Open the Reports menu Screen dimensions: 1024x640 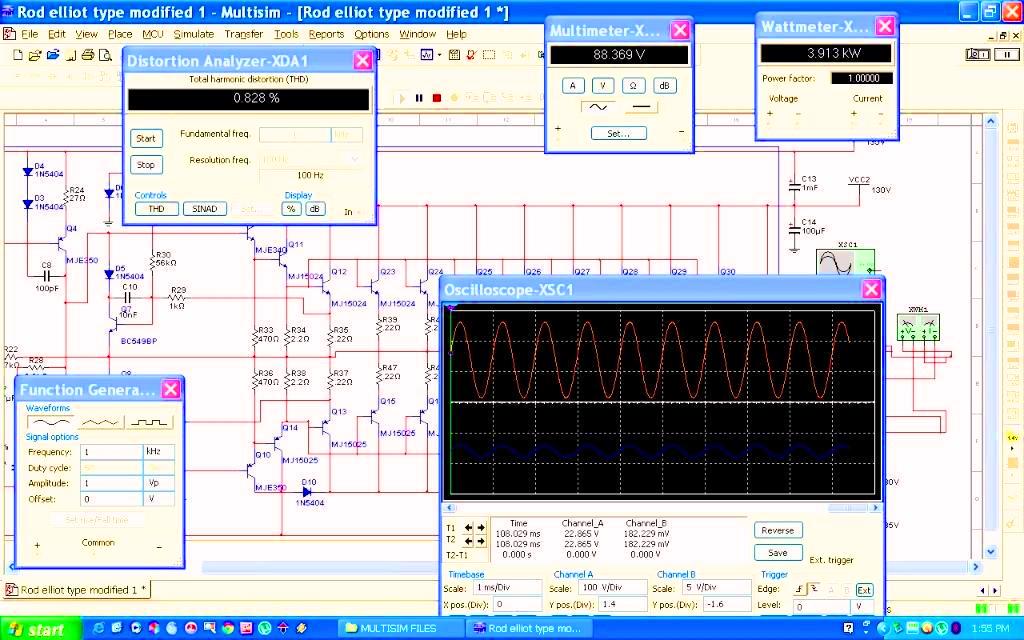point(326,34)
